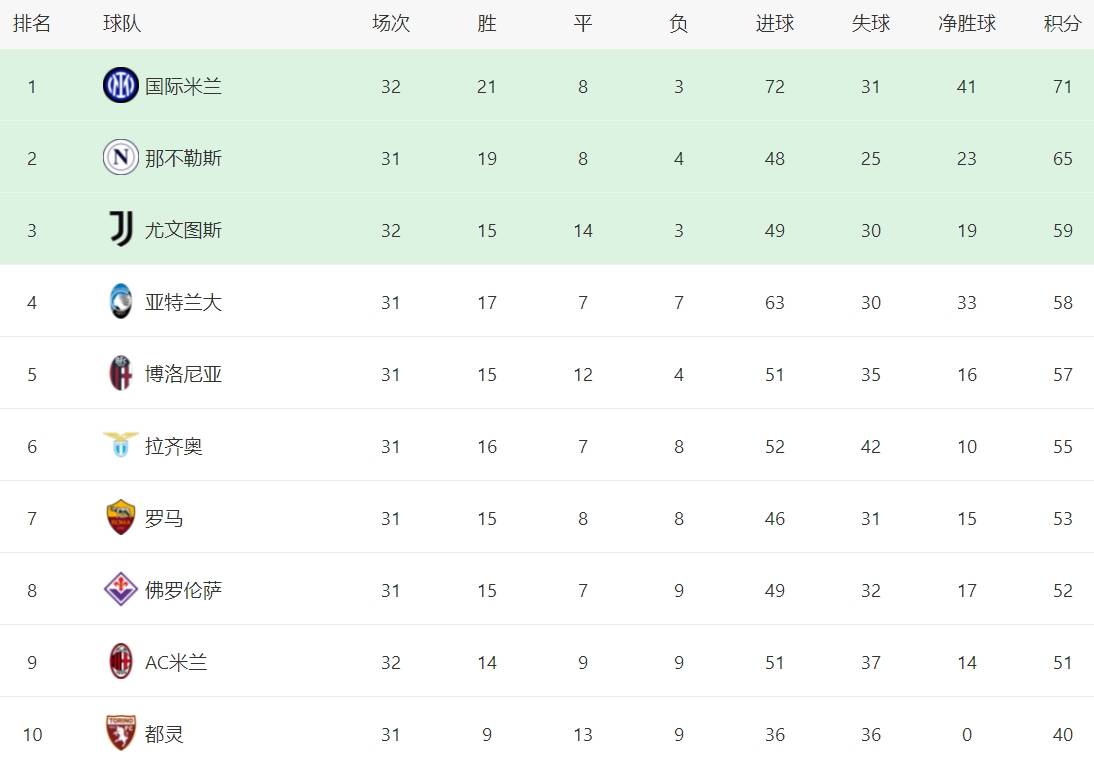This screenshot has width=1094, height=763.
Task: Click the Torino club crest
Action: point(121,734)
